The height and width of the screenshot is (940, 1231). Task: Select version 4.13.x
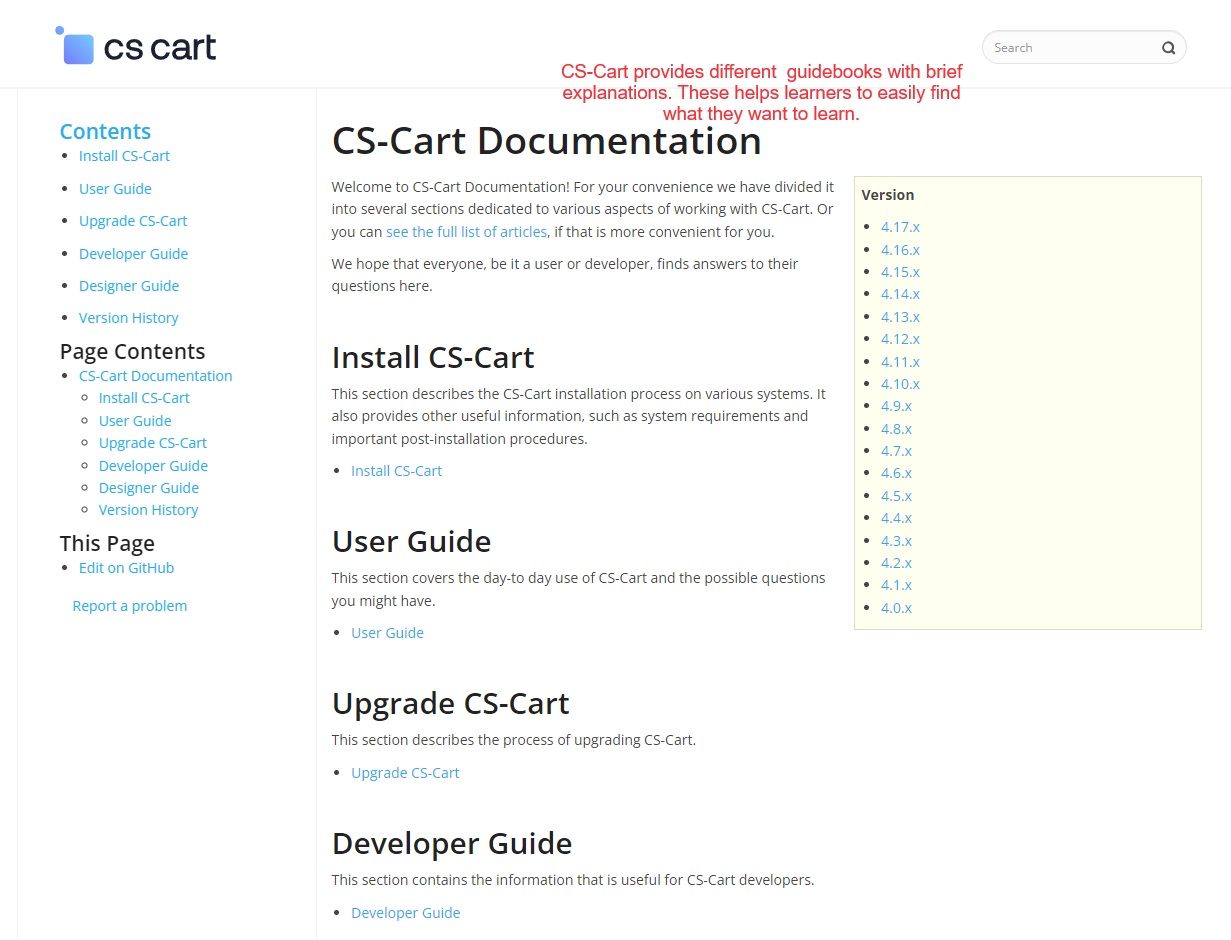click(900, 317)
